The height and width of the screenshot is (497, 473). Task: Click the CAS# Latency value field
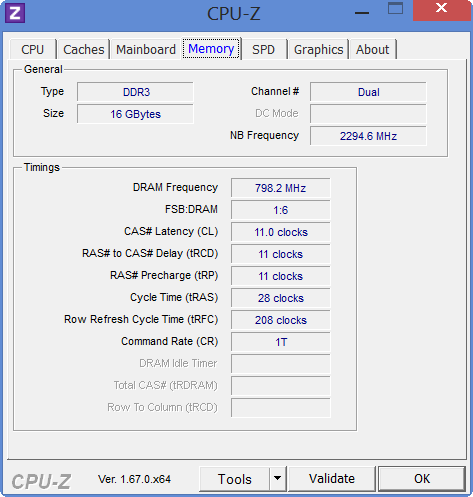281,232
